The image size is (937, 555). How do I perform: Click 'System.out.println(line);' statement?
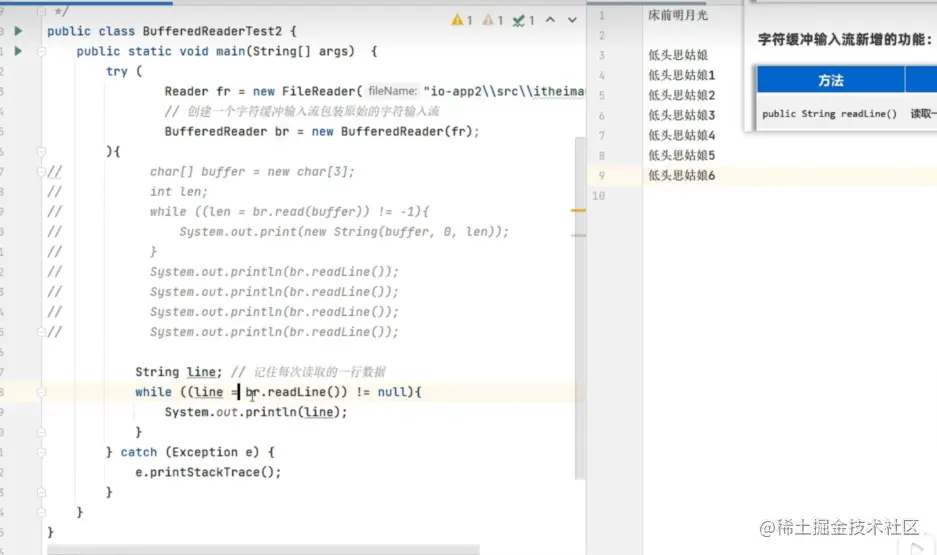[256, 412]
